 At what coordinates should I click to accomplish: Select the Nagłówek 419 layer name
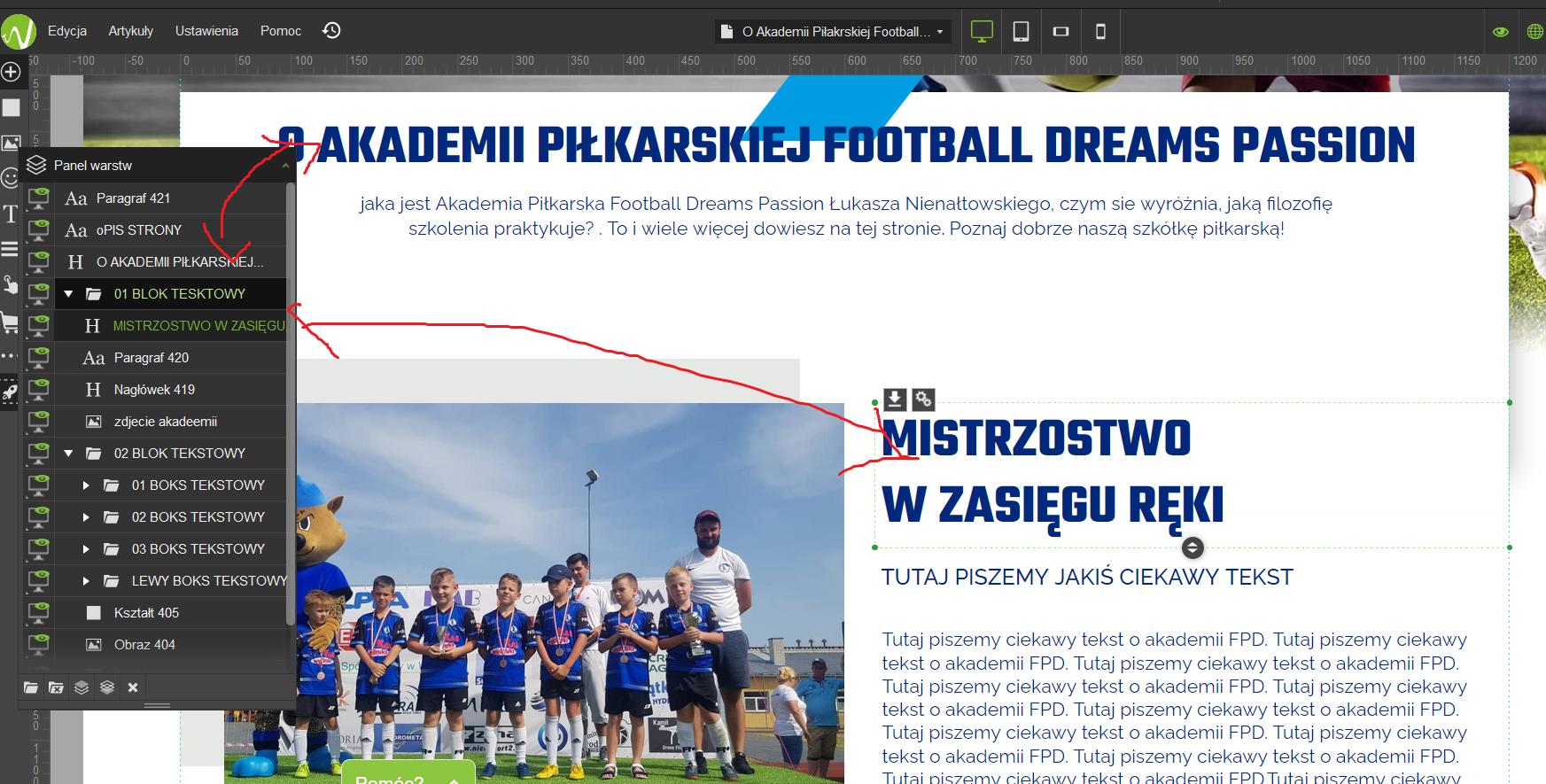tap(154, 390)
